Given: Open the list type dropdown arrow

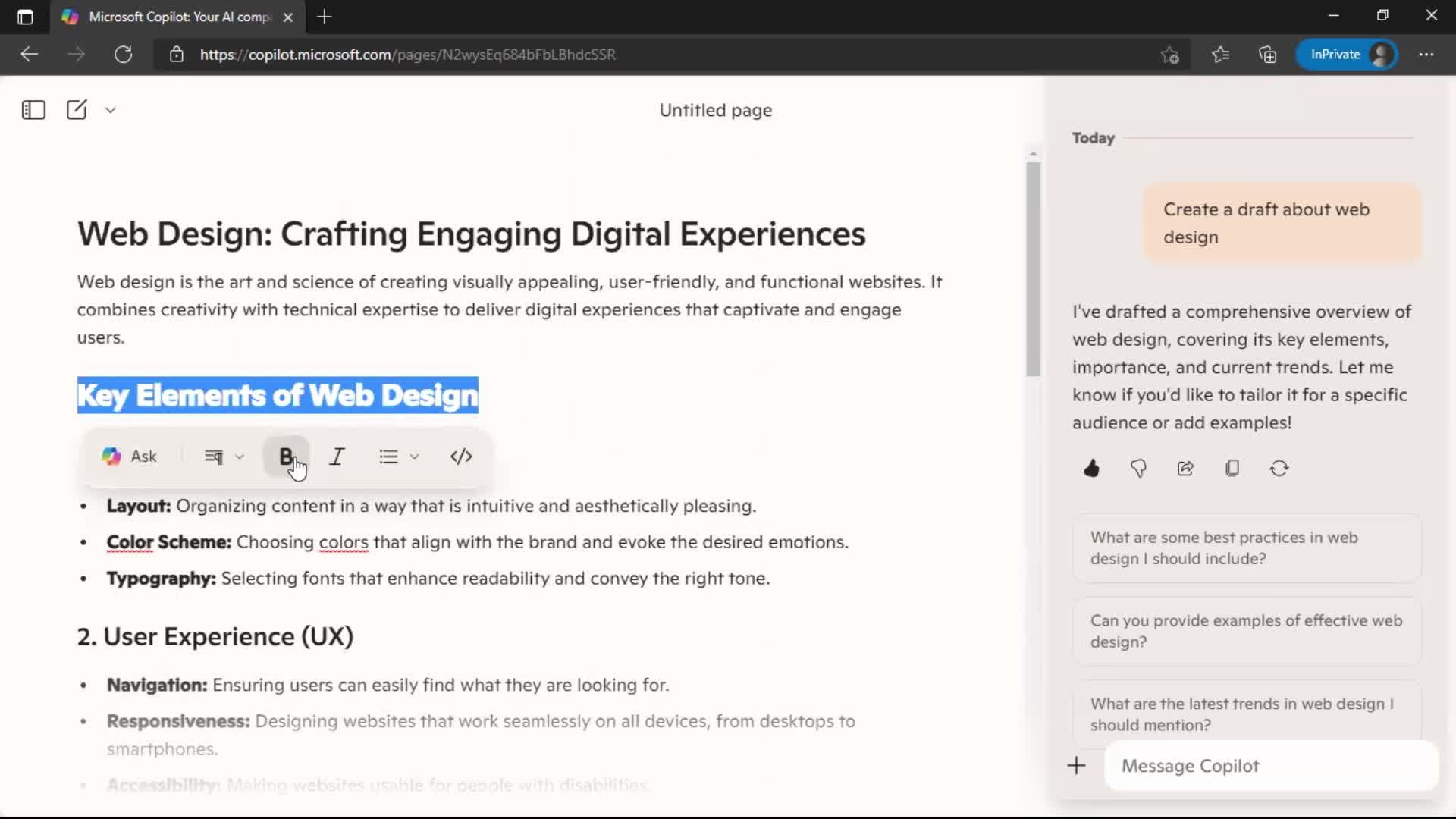Looking at the screenshot, I should (414, 457).
